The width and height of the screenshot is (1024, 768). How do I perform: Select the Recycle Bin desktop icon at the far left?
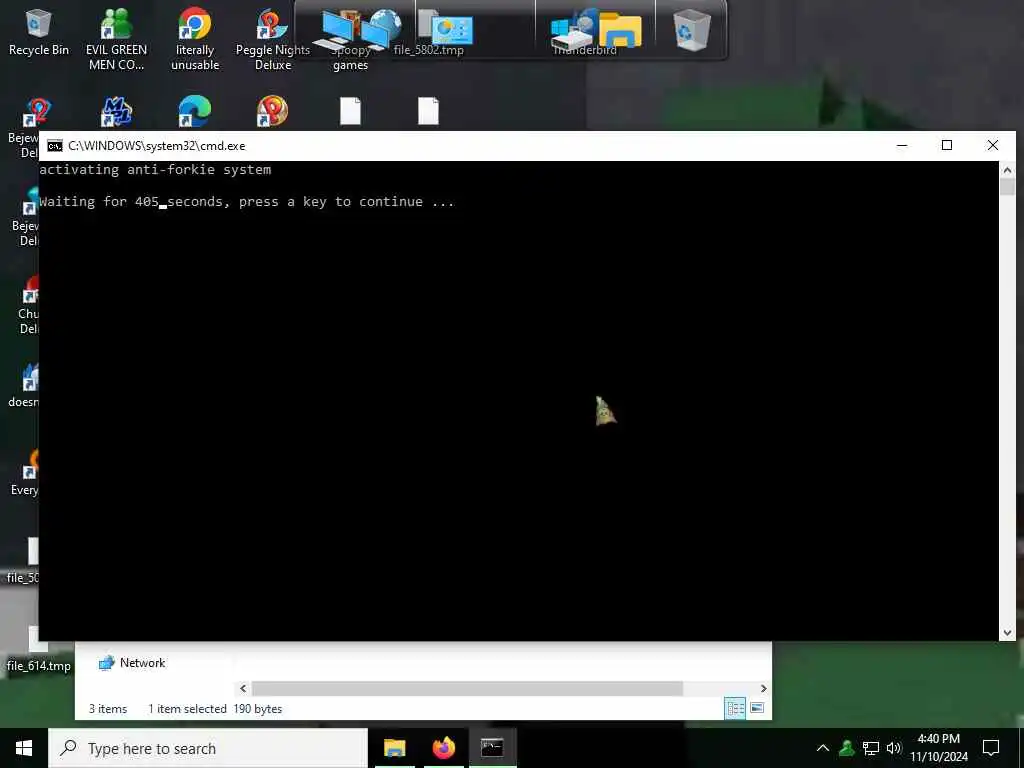[39, 32]
